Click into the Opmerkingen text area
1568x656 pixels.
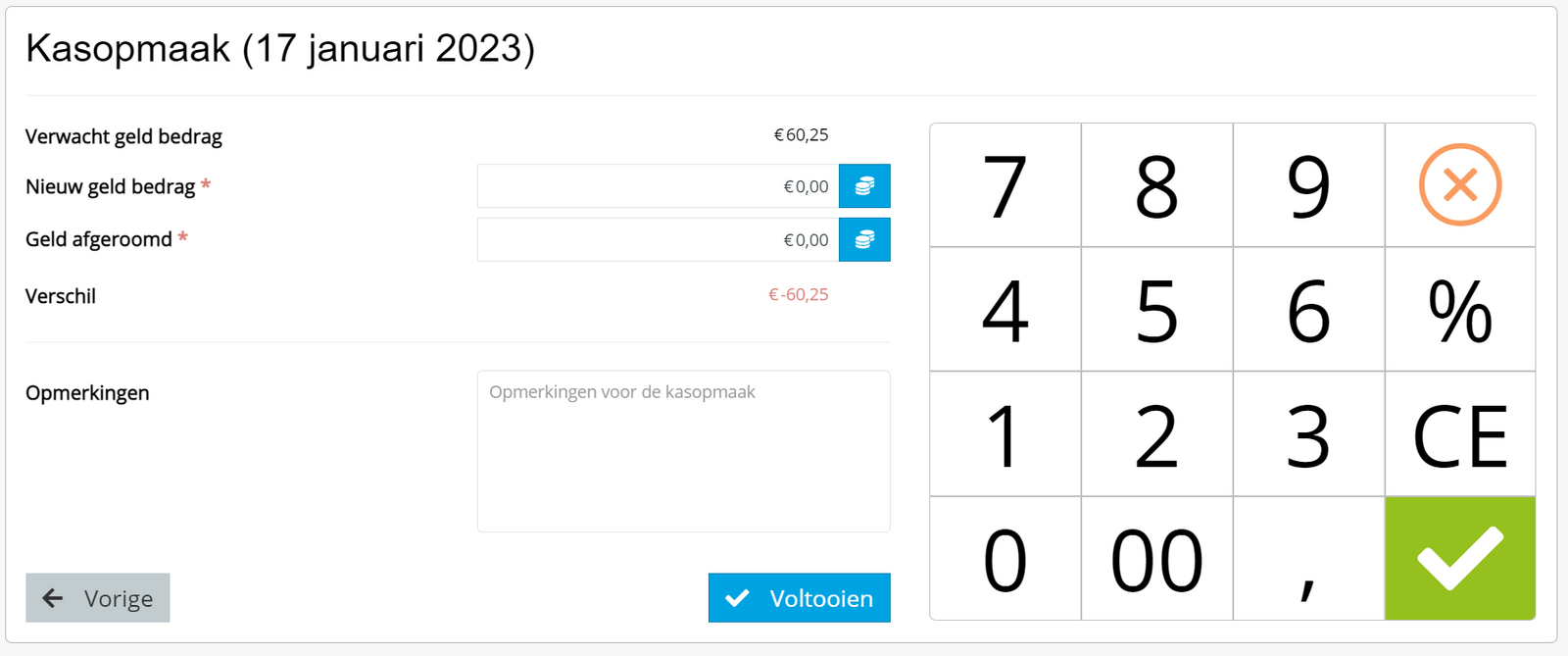click(684, 451)
